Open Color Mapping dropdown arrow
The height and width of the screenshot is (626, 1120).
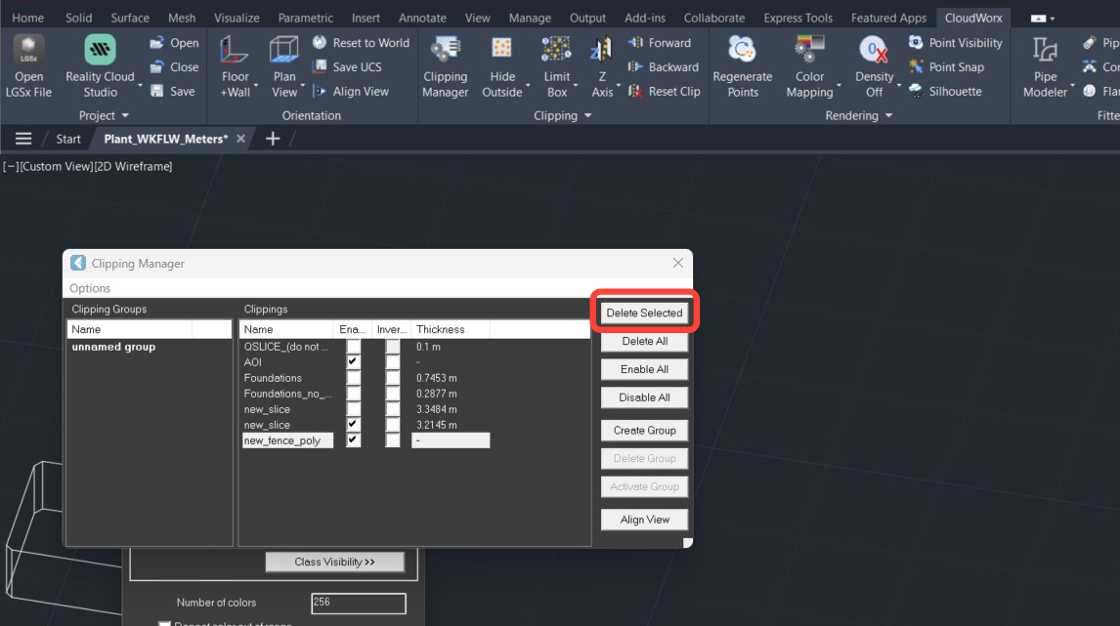[839, 86]
